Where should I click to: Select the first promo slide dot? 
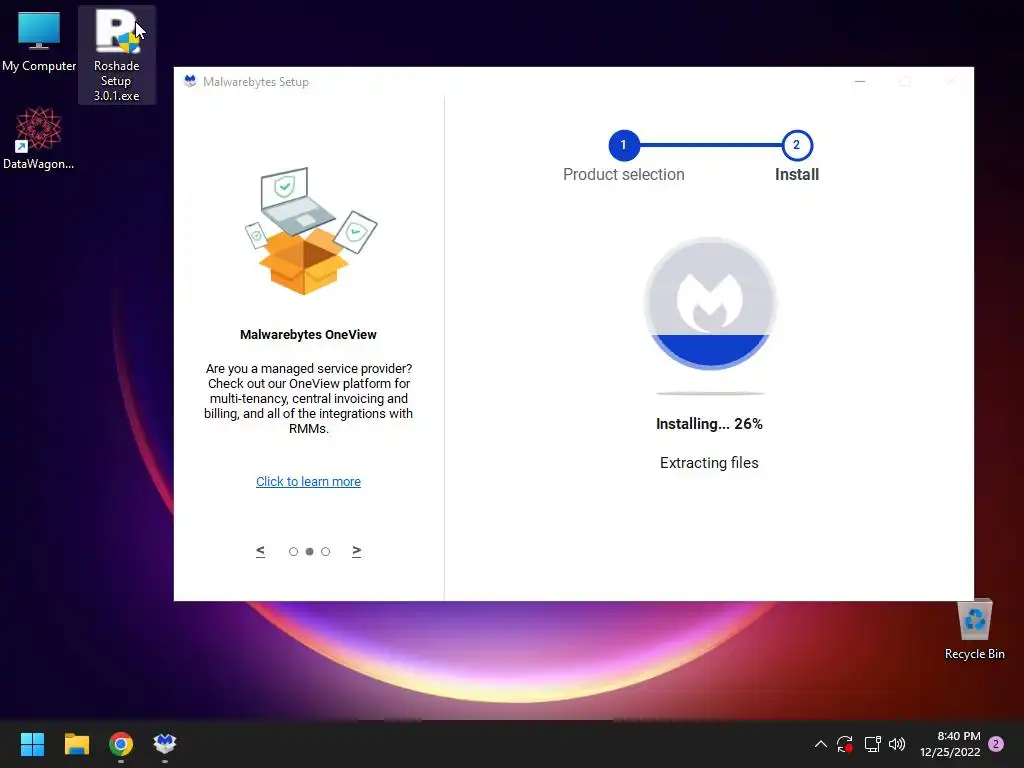pyautogui.click(x=293, y=552)
